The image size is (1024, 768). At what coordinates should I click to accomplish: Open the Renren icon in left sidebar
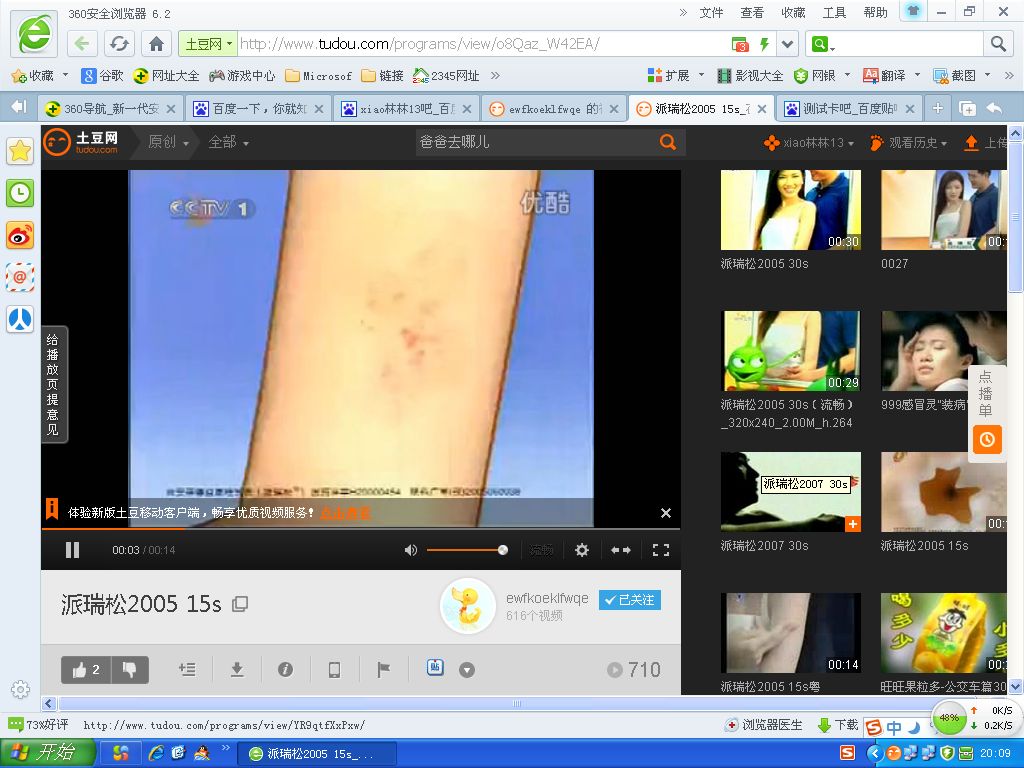(x=20, y=320)
